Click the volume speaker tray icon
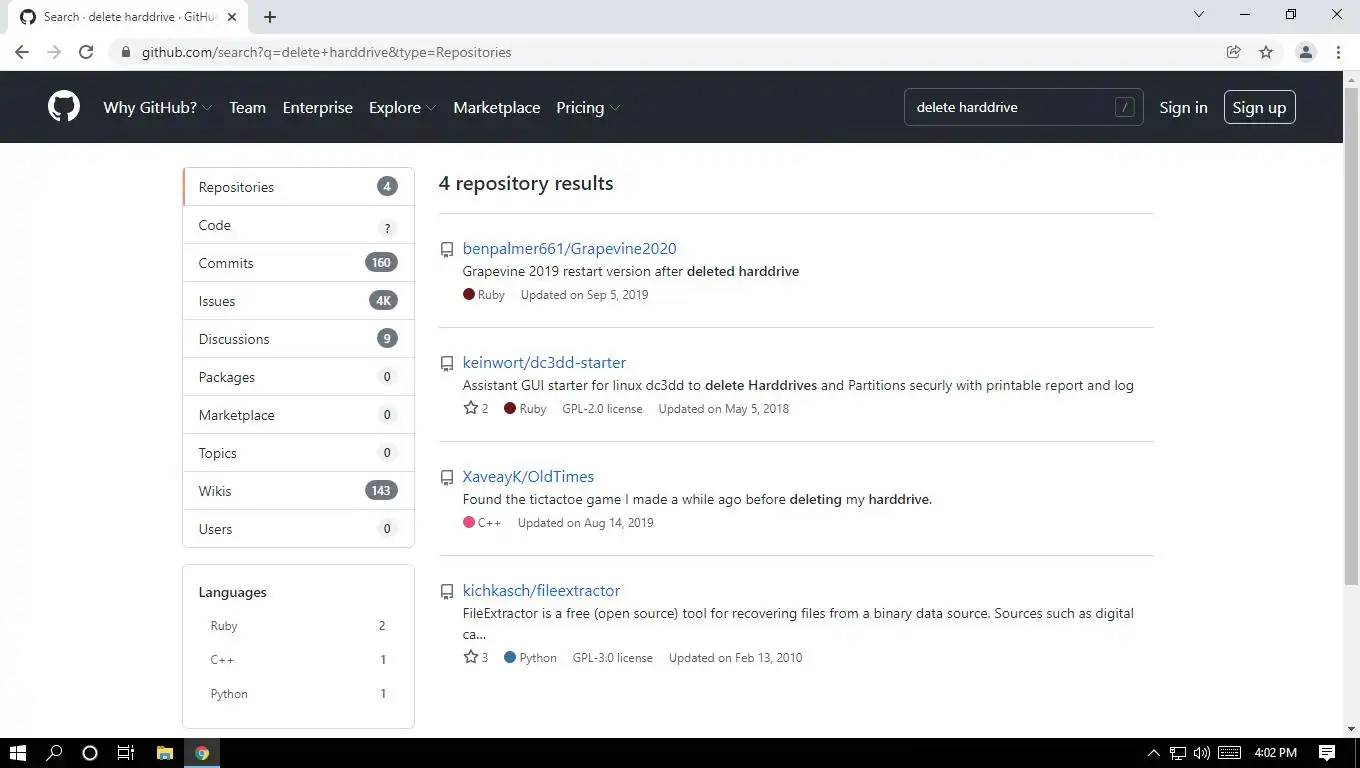 click(1201, 753)
